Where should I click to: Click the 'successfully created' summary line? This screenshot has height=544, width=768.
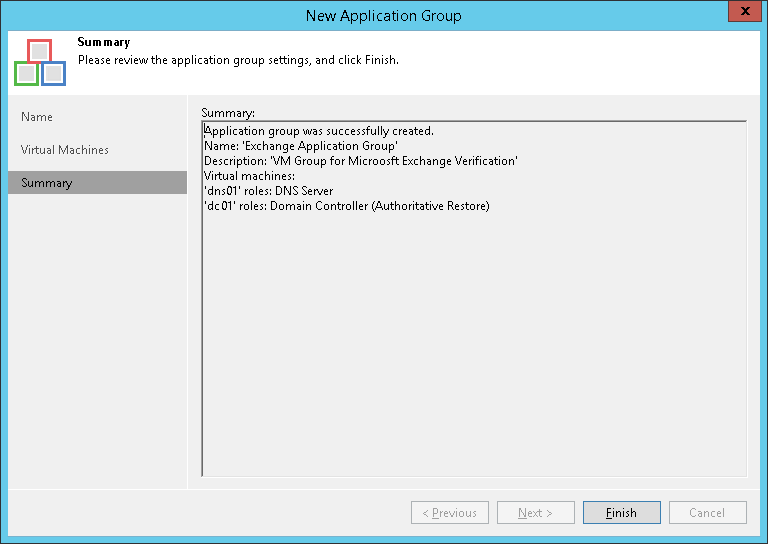point(319,131)
